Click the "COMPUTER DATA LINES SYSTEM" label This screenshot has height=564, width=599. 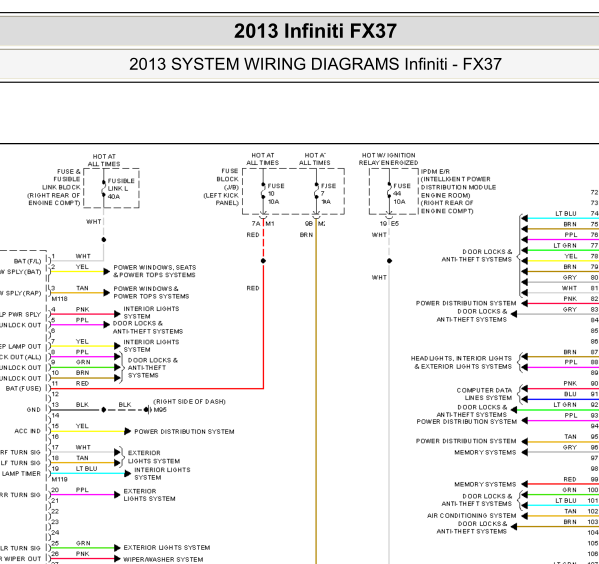pyautogui.click(x=484, y=394)
